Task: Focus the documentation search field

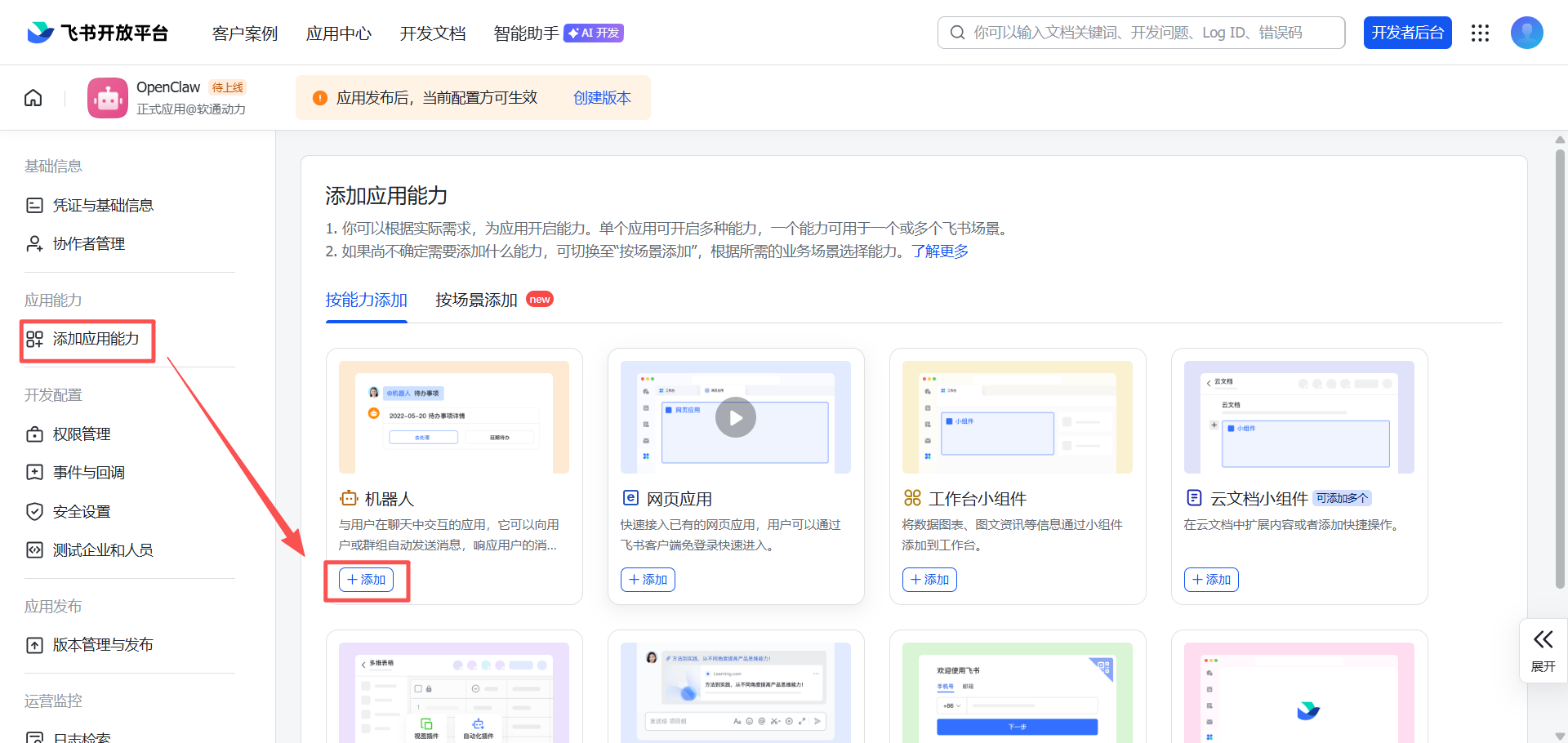Action: point(1141,33)
